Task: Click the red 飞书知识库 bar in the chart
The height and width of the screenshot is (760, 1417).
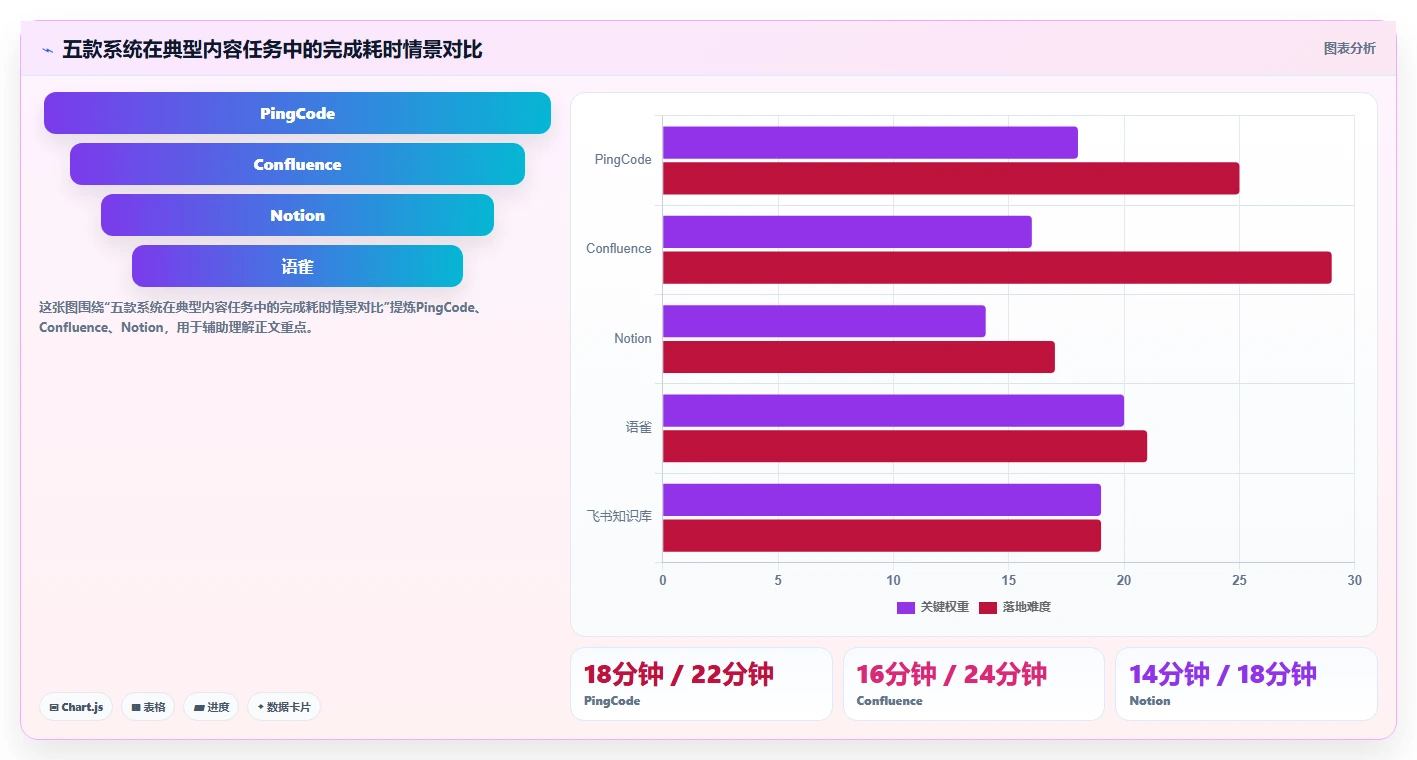Action: pyautogui.click(x=882, y=535)
